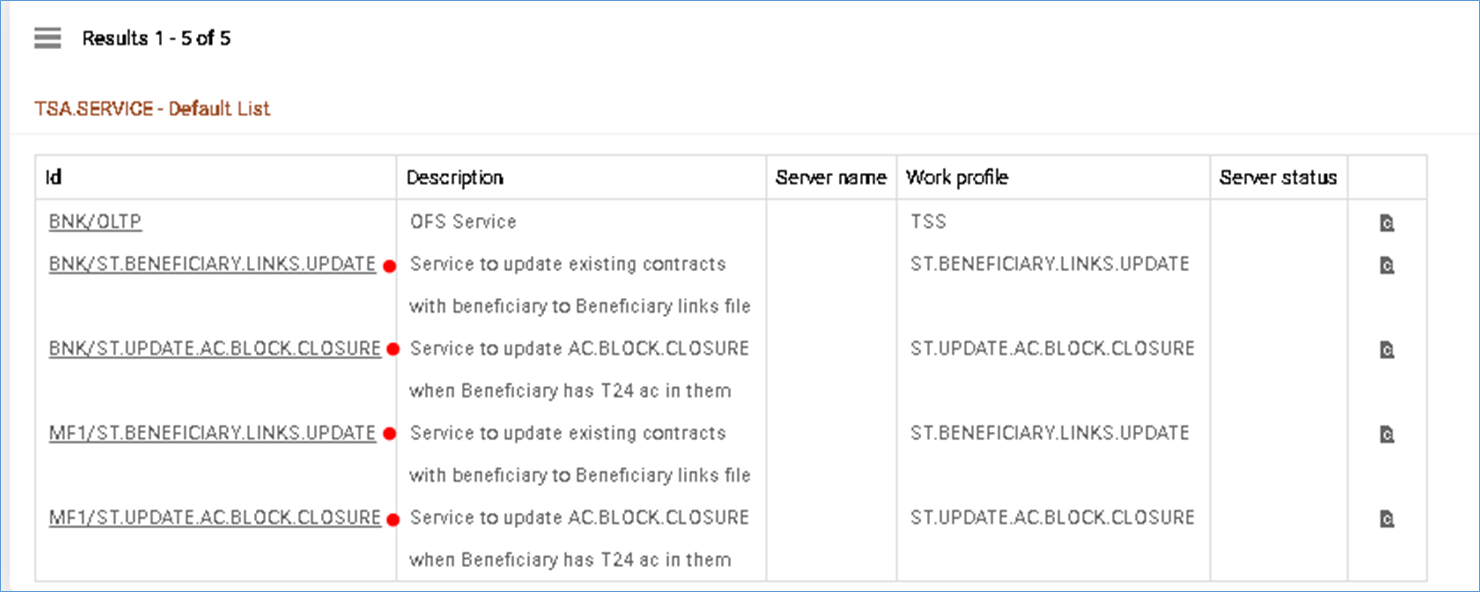Open the hamburger menu beside Results

[x=47, y=39]
